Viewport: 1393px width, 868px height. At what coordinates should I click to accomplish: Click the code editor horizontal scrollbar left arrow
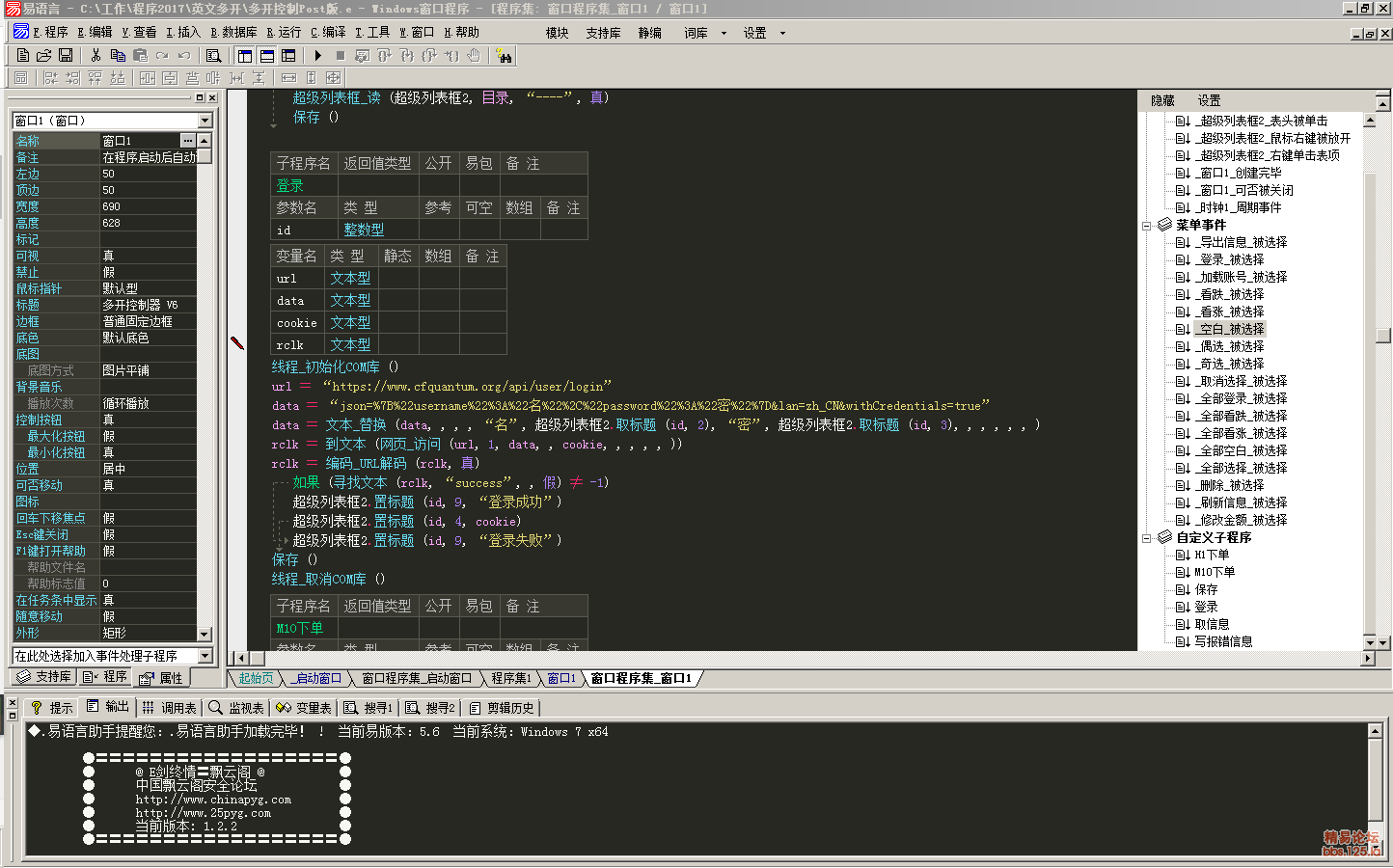point(242,658)
